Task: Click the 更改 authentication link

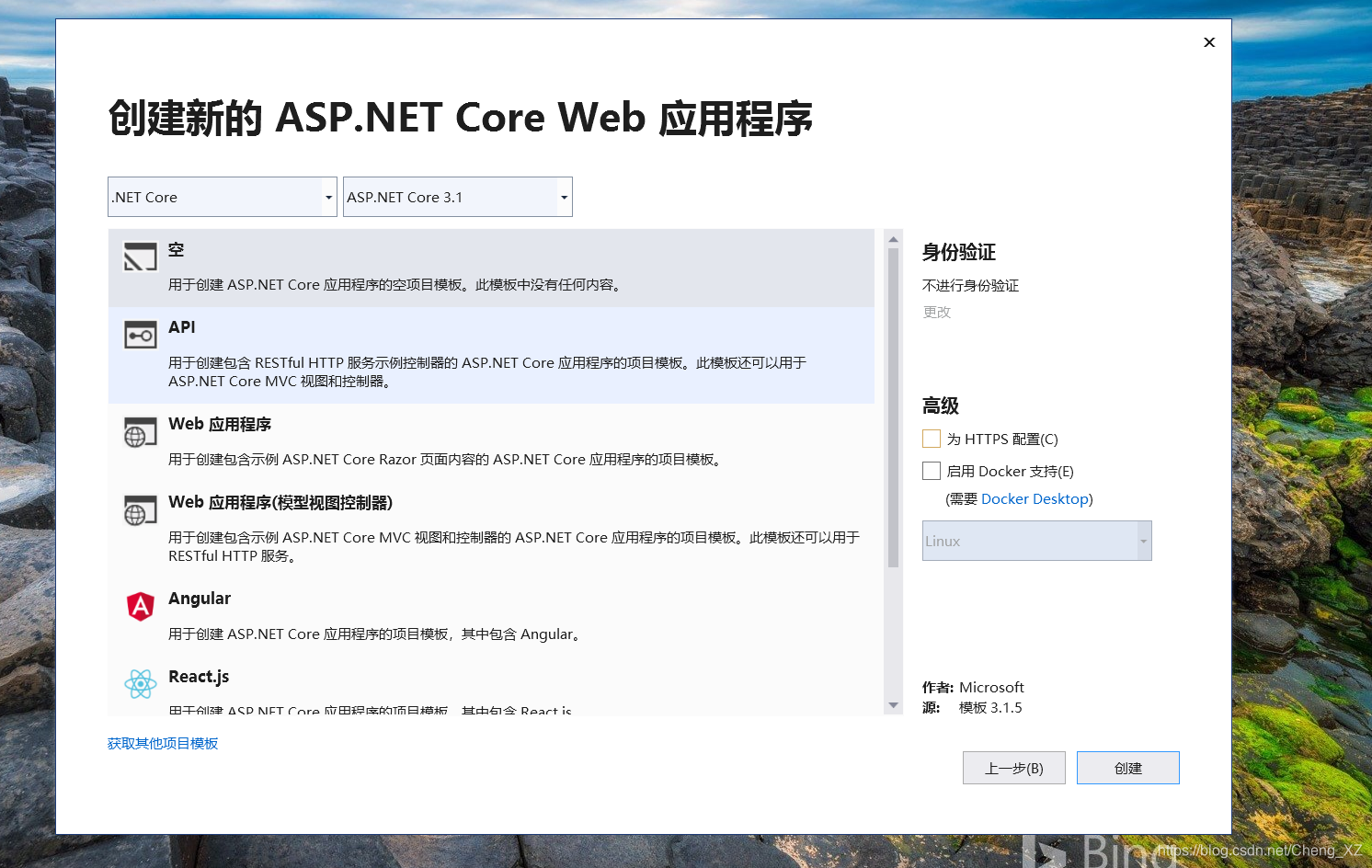Action: point(937,312)
